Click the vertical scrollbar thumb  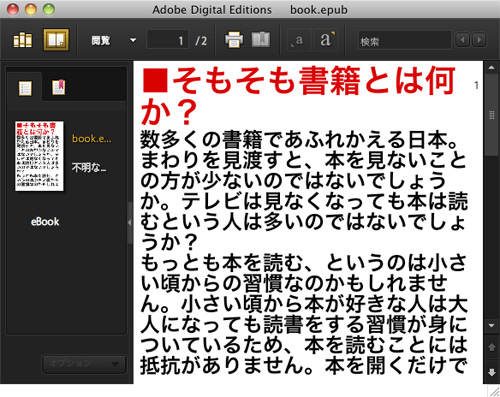pos(491,115)
